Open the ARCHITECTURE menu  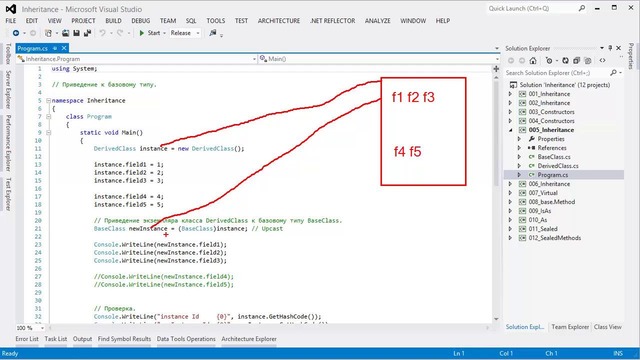279,21
